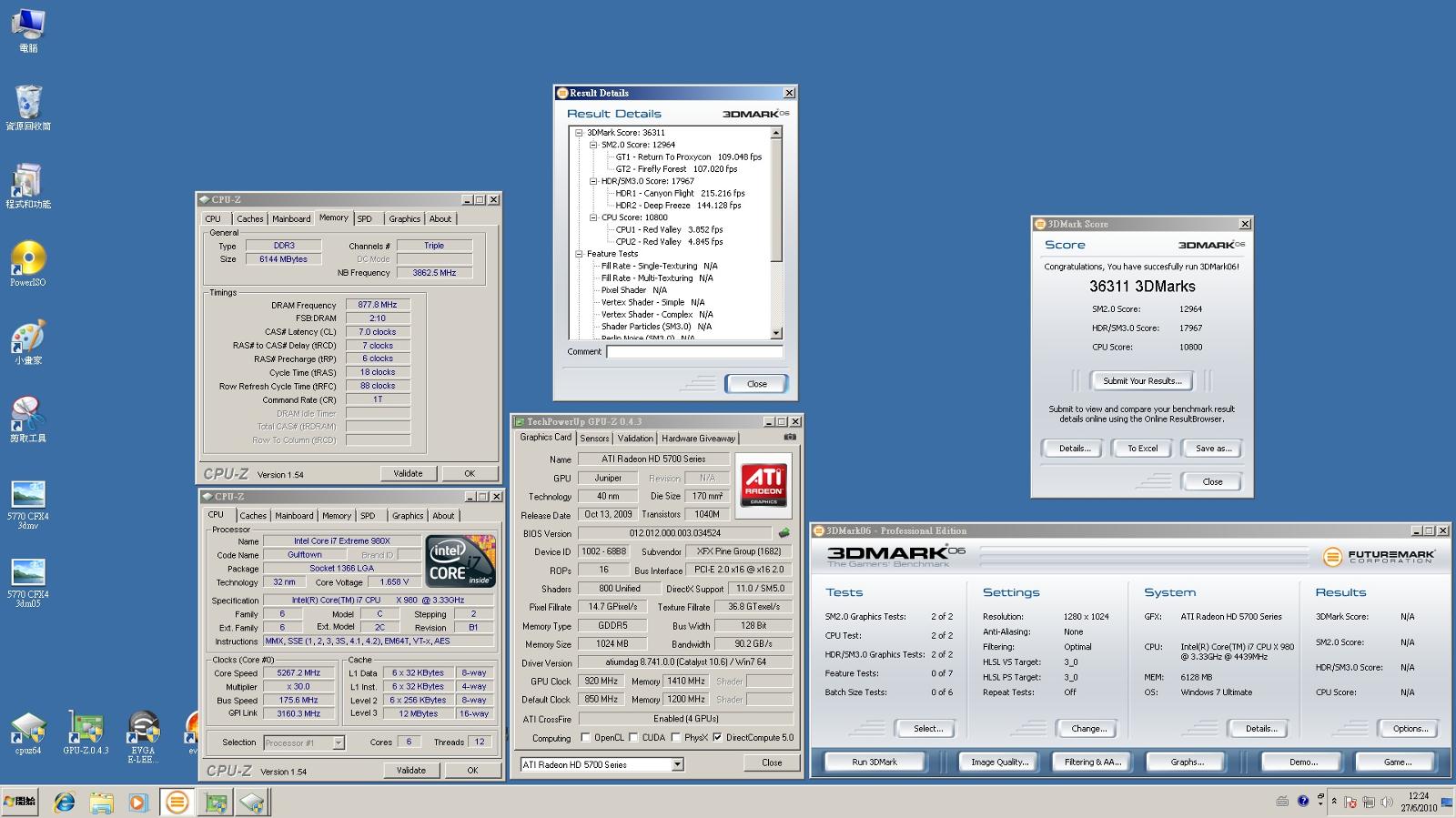Select the 5770 CFX4 3dmv image file
Image resolution: width=1456 pixels, height=818 pixels.
click(x=27, y=505)
